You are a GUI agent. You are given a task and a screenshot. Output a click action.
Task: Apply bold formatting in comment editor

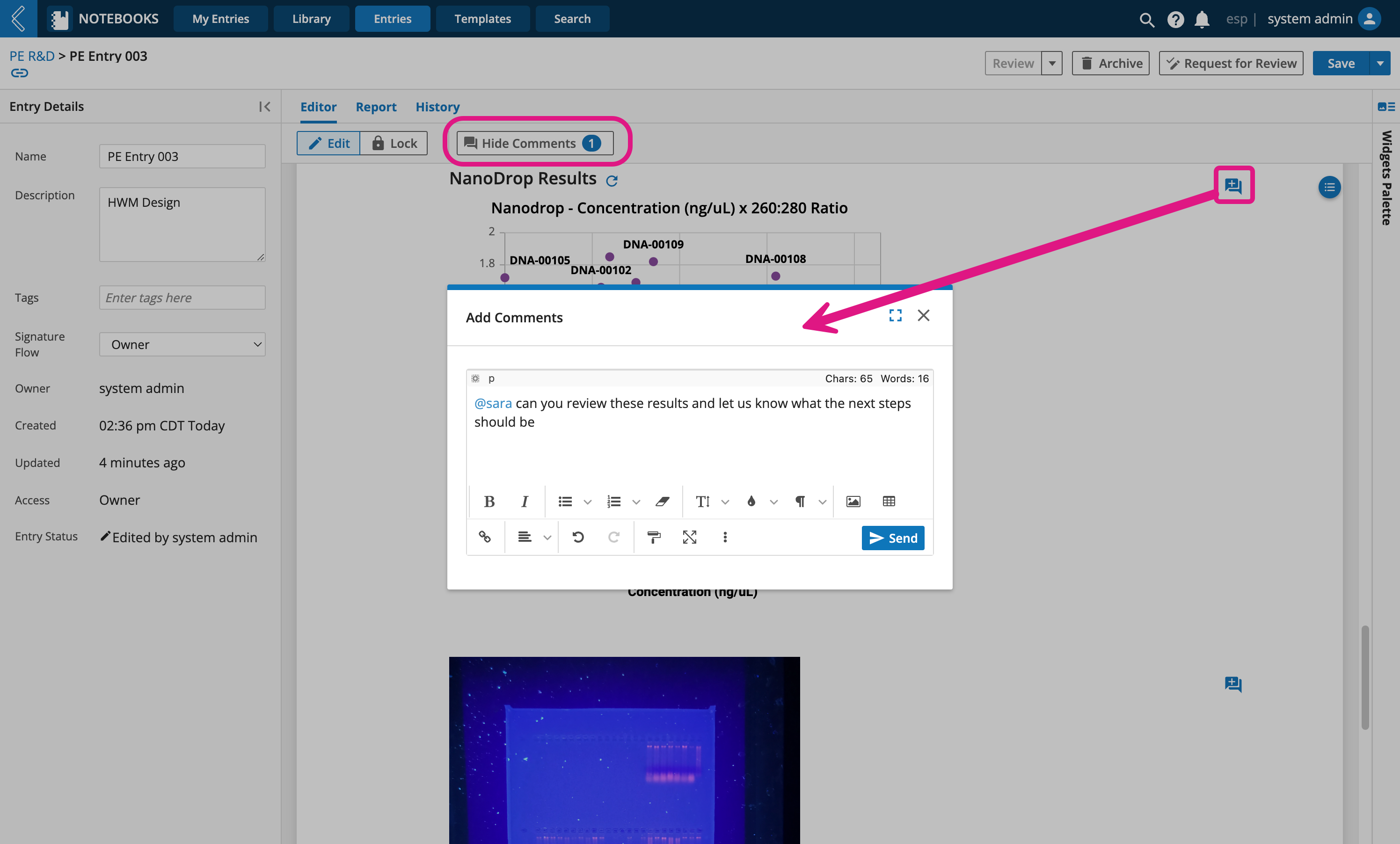click(x=489, y=502)
